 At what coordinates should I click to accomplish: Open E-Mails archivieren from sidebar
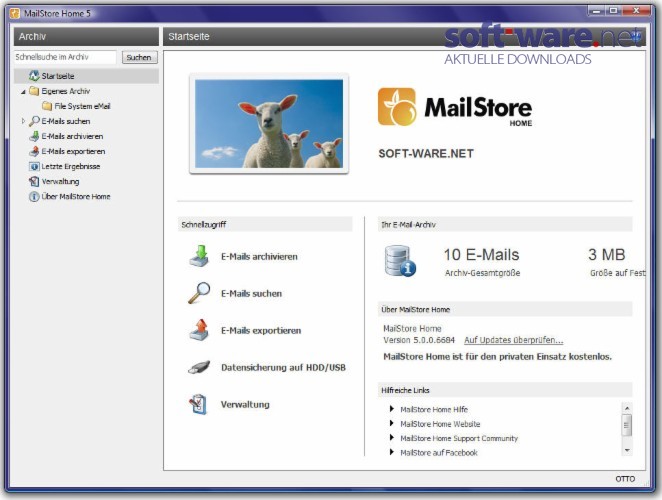click(72, 136)
